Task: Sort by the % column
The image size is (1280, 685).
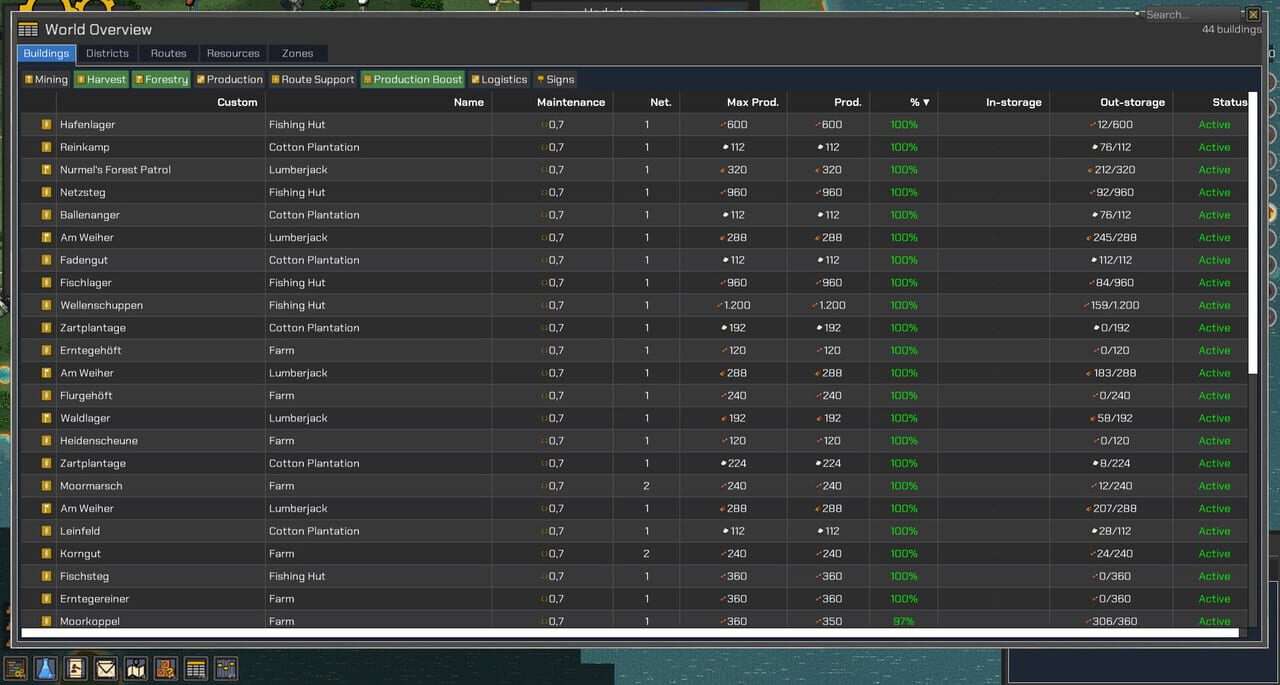Action: click(920, 102)
